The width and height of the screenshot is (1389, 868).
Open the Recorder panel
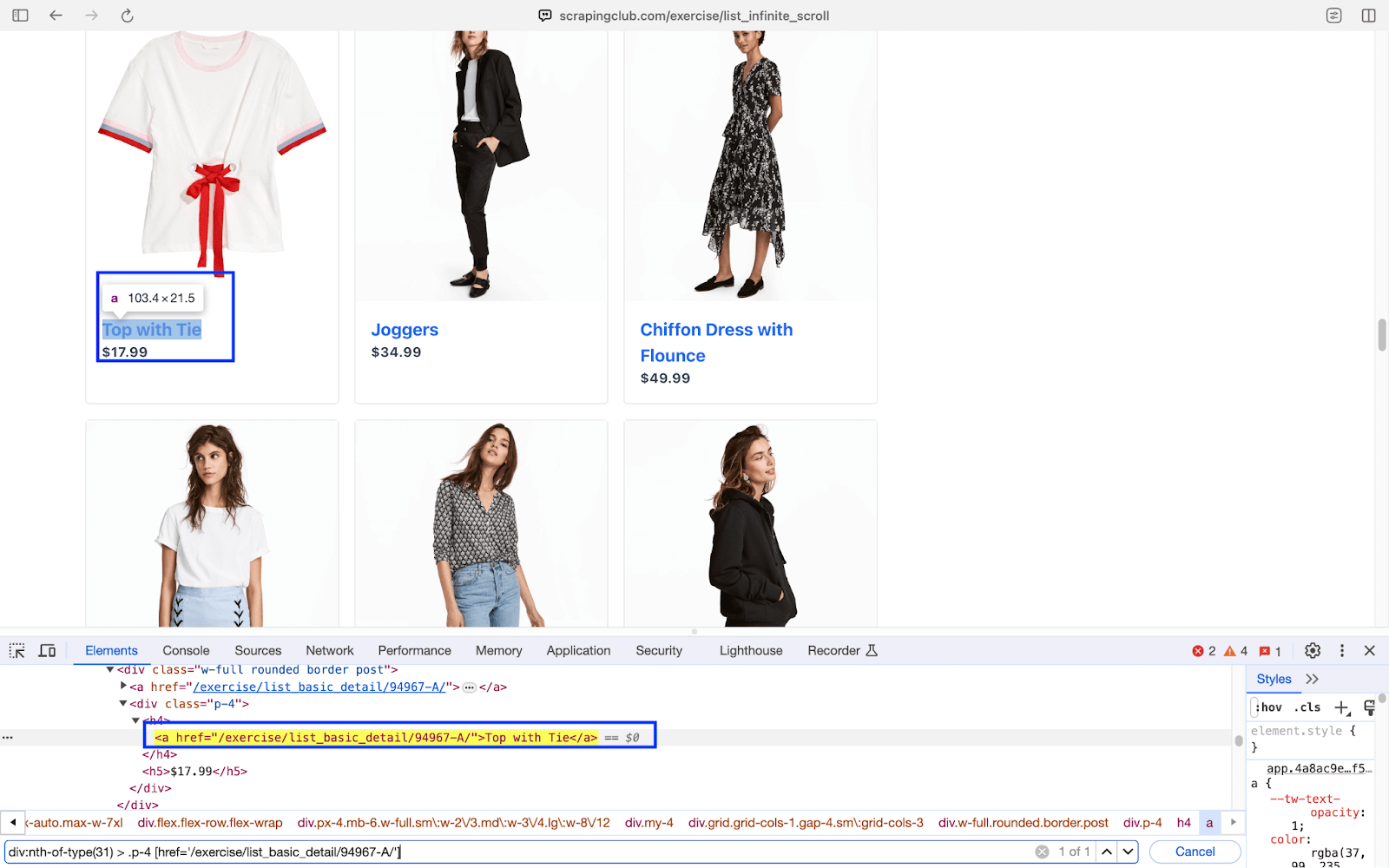[843, 651]
